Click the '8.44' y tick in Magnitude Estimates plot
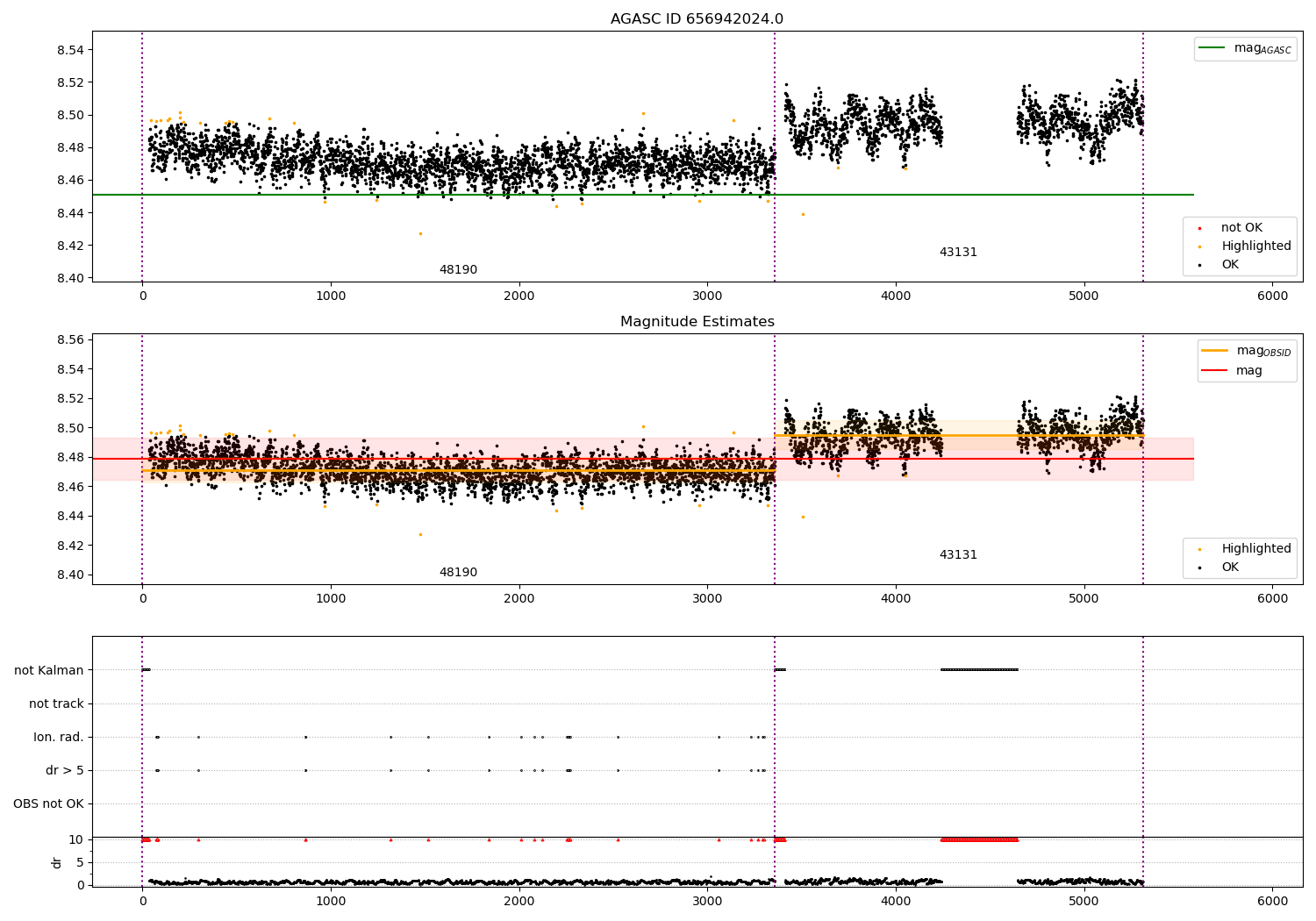The width and height of the screenshot is (1316, 921). 70,517
